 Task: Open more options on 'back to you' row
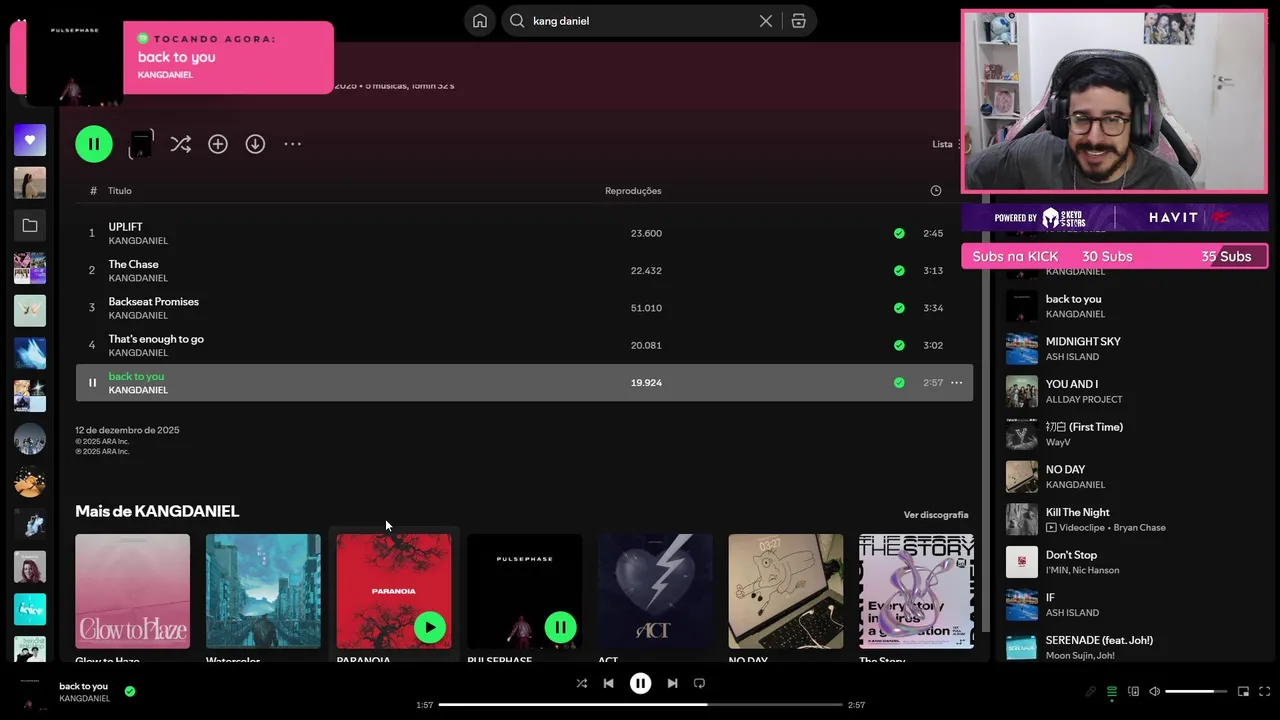coord(957,383)
